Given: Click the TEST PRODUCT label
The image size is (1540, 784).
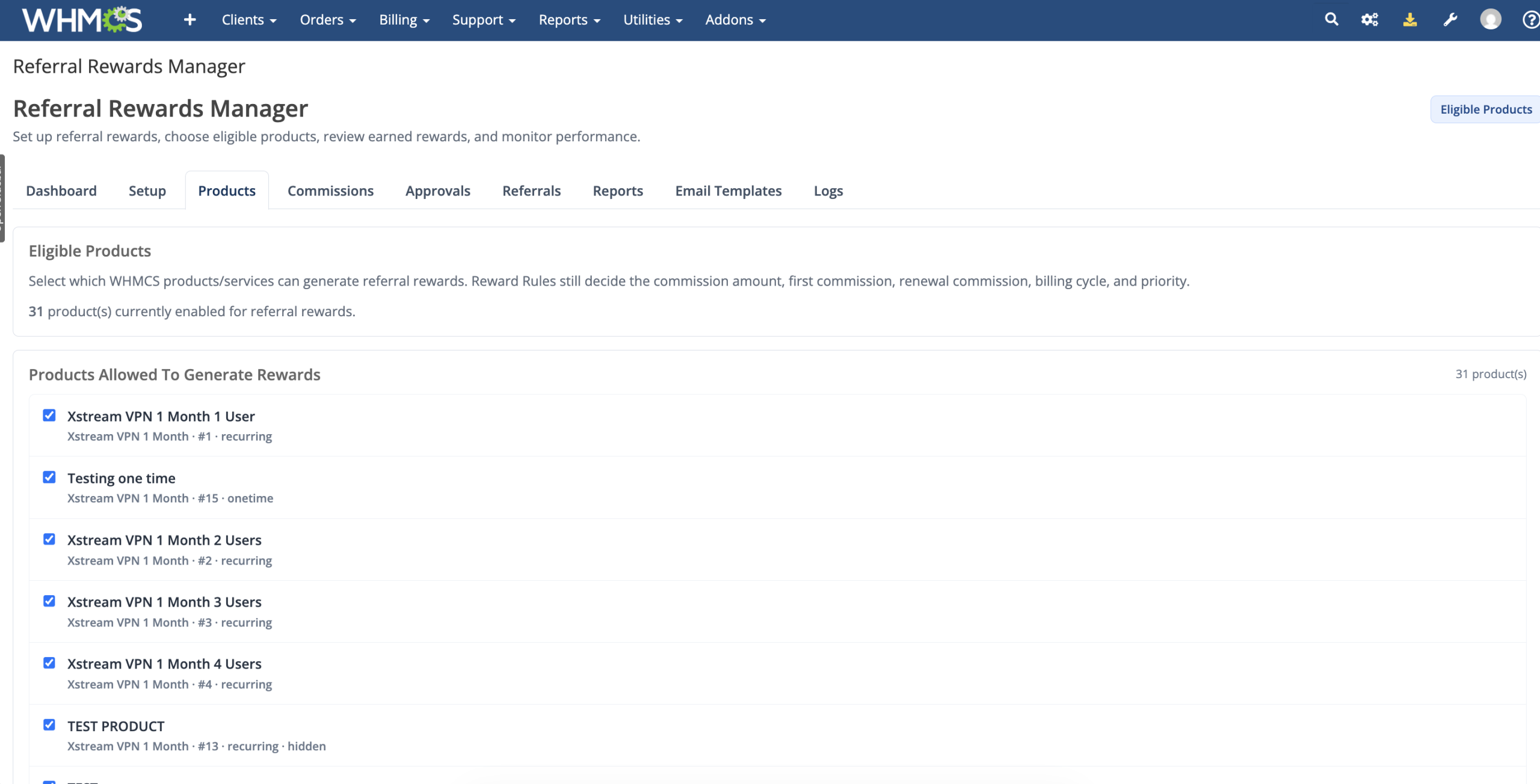Looking at the screenshot, I should 116,726.
